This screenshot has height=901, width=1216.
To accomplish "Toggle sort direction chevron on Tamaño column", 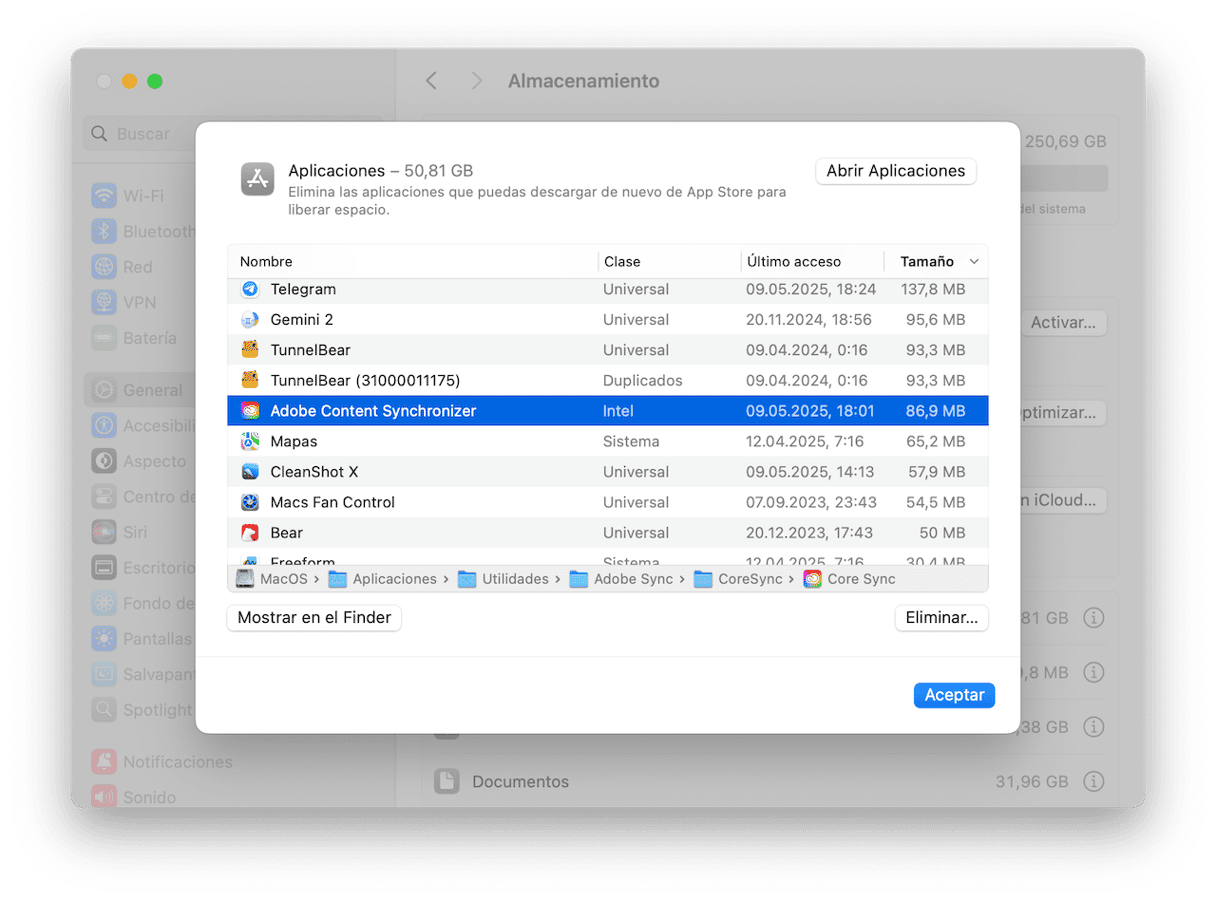I will click(x=974, y=262).
